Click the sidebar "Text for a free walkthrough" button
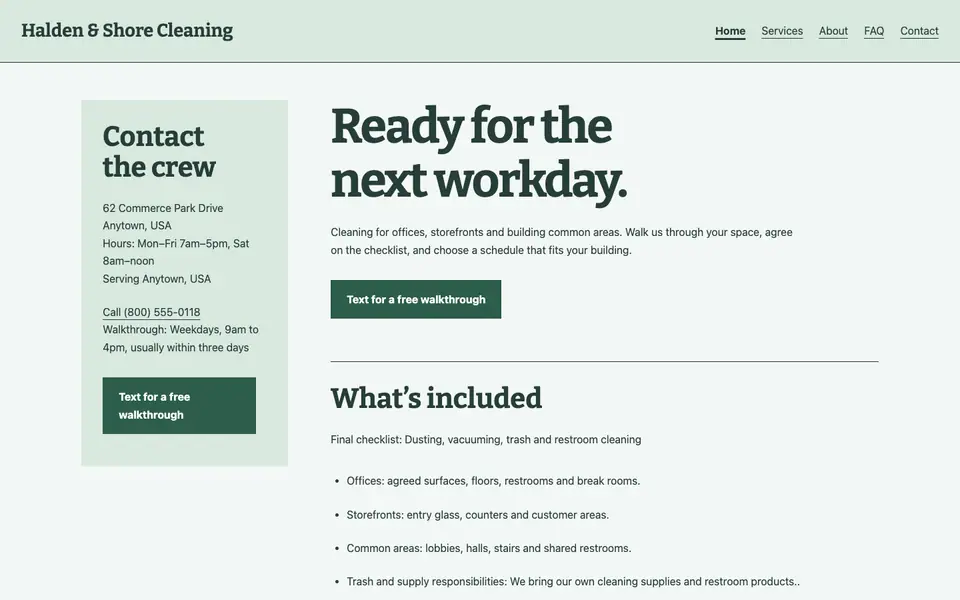 click(179, 406)
